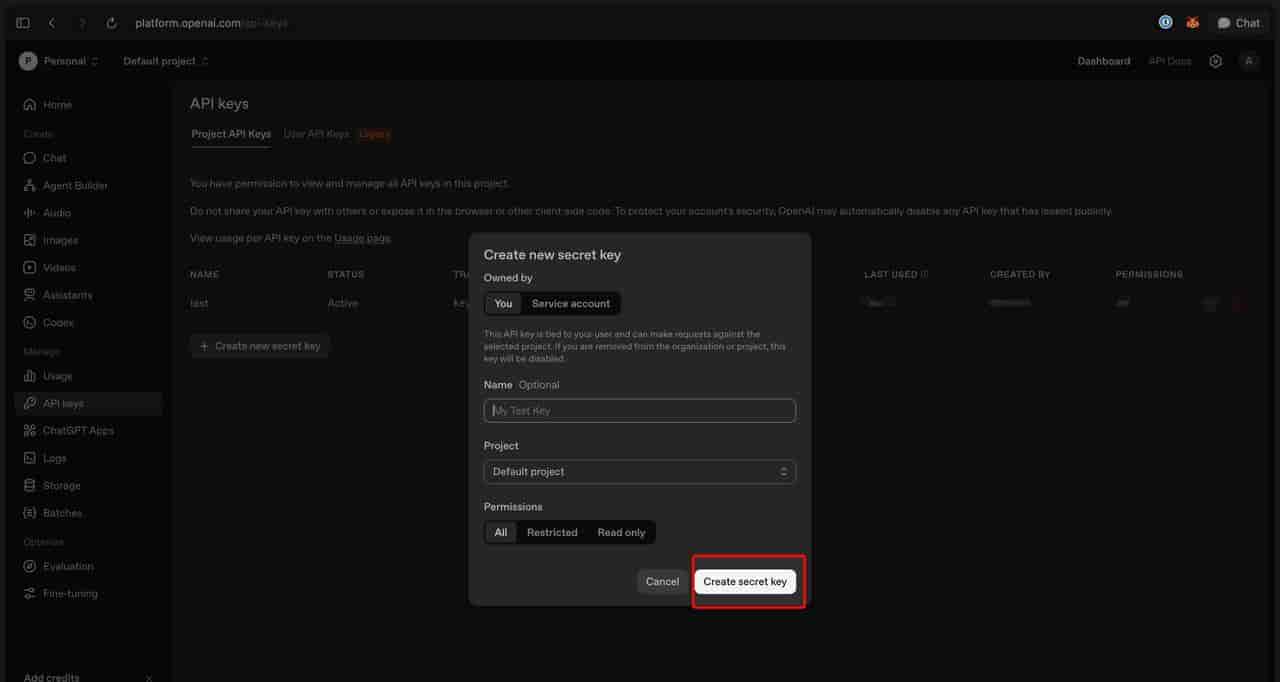
Task: Set key owner to You
Action: 503,303
